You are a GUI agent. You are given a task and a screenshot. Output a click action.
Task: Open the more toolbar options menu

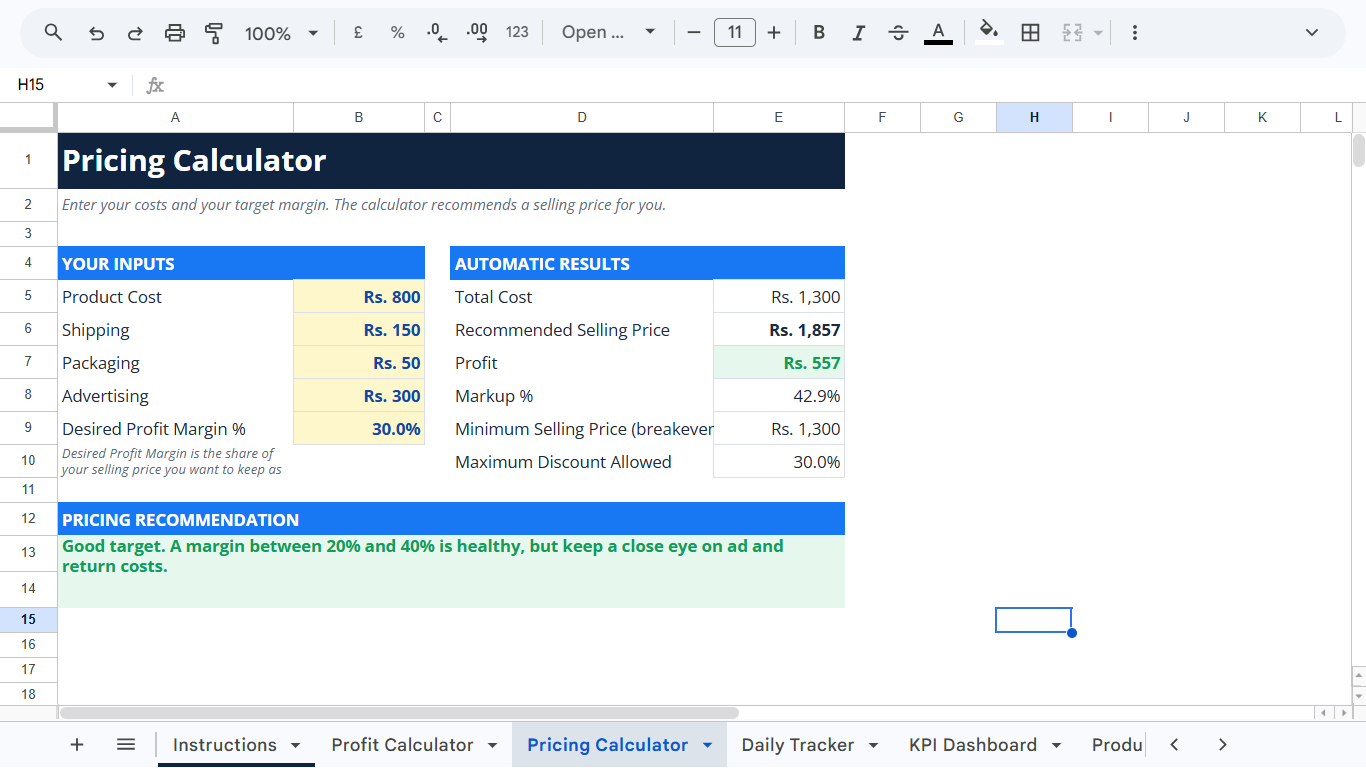point(1134,33)
